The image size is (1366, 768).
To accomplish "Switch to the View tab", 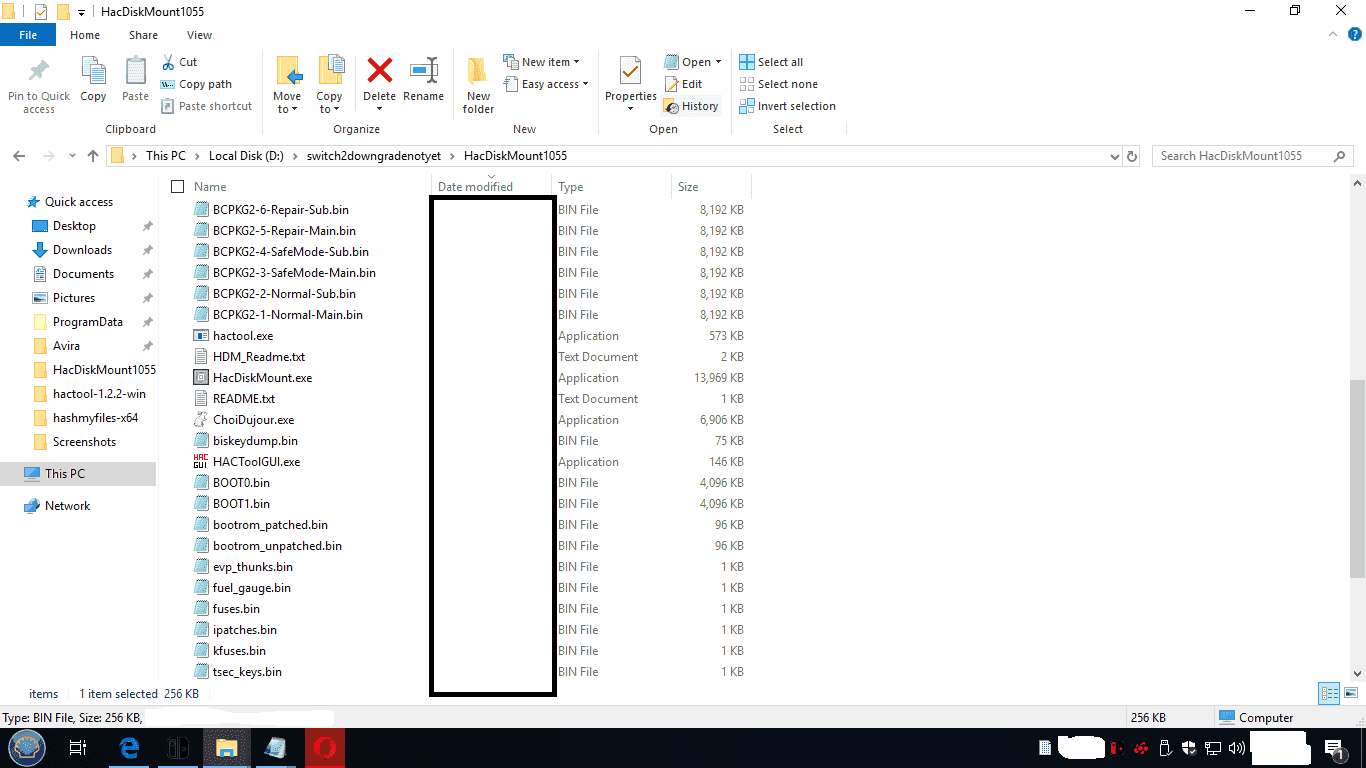I will [x=200, y=35].
